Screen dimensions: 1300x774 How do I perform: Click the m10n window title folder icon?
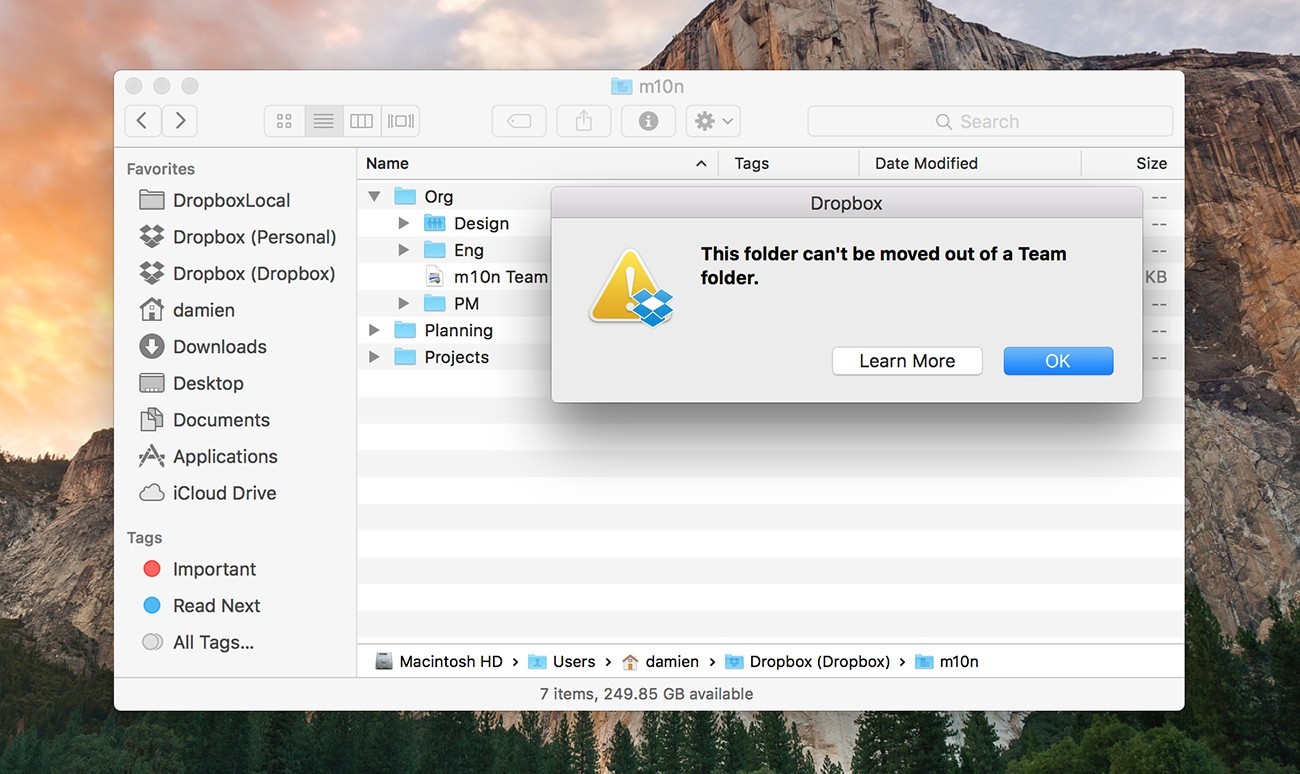tap(621, 87)
